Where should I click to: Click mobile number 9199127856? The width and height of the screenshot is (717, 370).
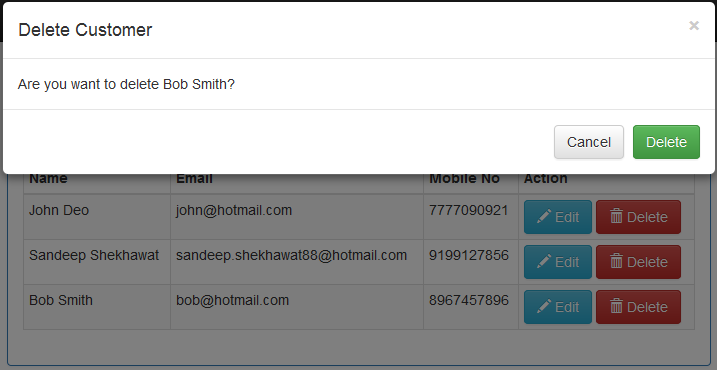(x=469, y=255)
